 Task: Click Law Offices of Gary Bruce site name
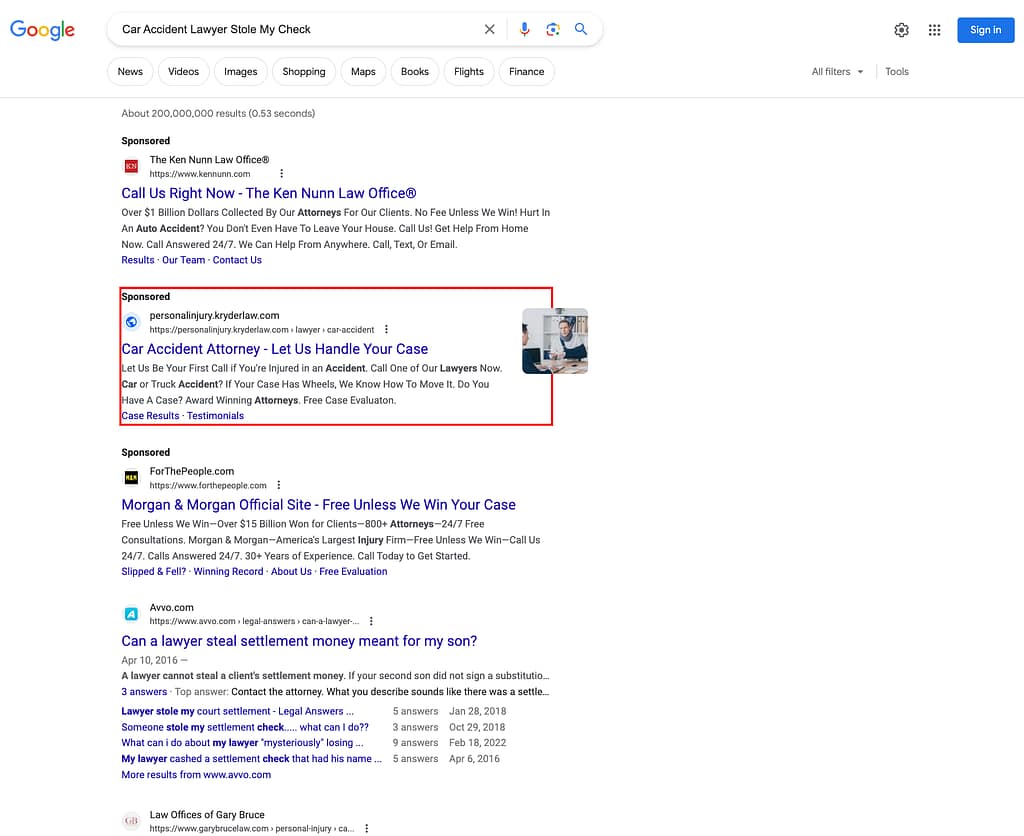(207, 814)
